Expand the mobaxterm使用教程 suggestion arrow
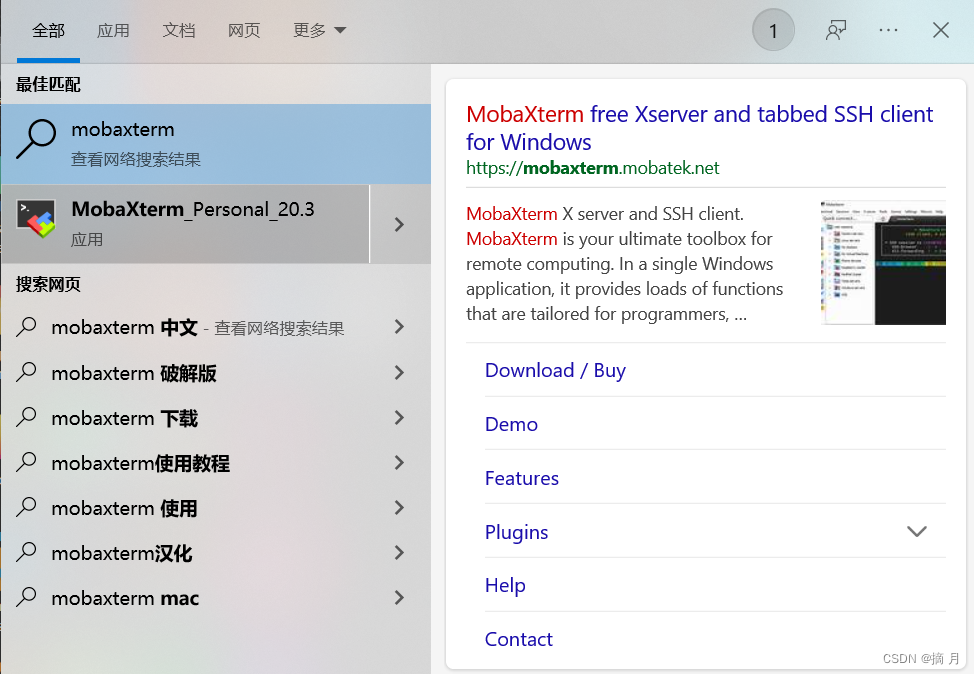Viewport: 974px width, 674px height. 399,463
